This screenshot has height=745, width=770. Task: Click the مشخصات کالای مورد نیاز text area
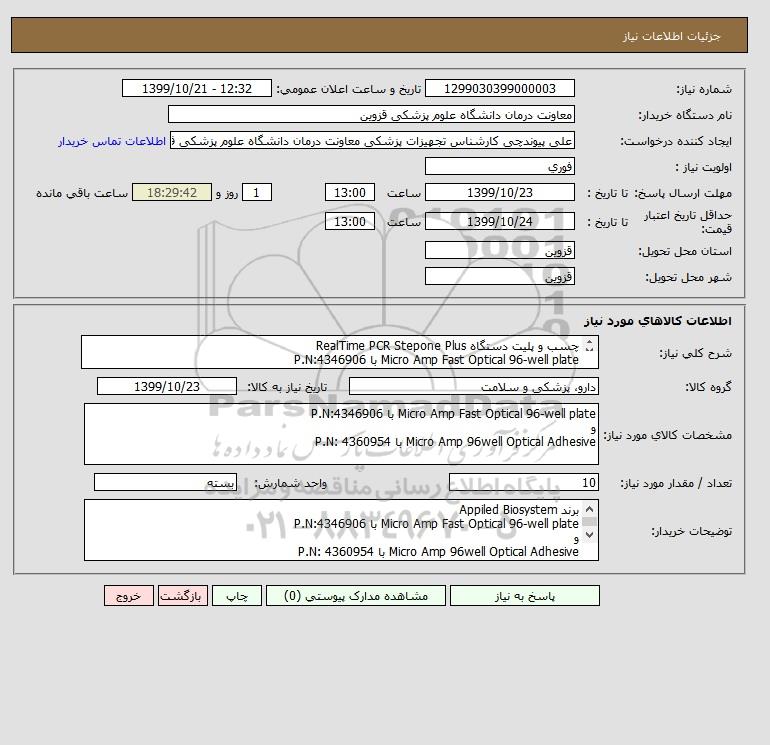click(x=341, y=434)
